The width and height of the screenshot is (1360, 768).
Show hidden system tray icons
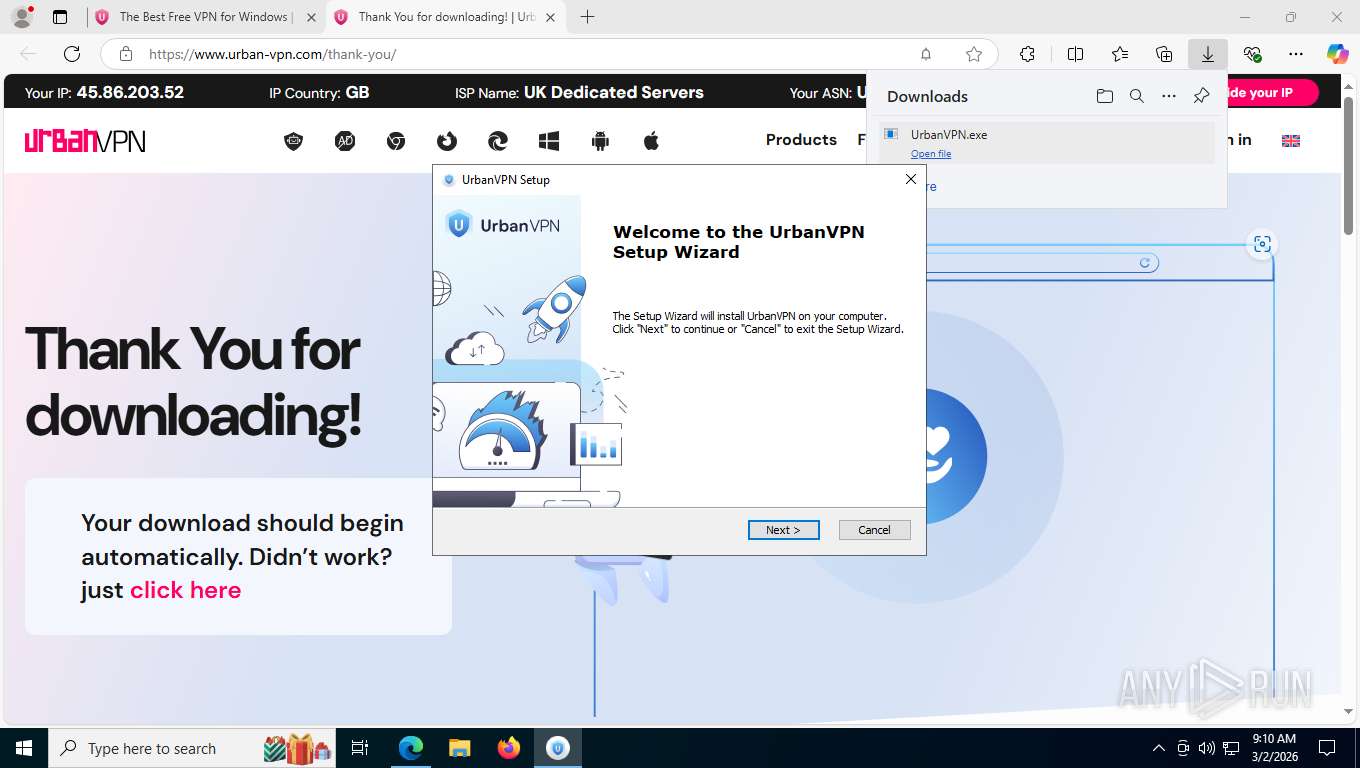point(1159,748)
